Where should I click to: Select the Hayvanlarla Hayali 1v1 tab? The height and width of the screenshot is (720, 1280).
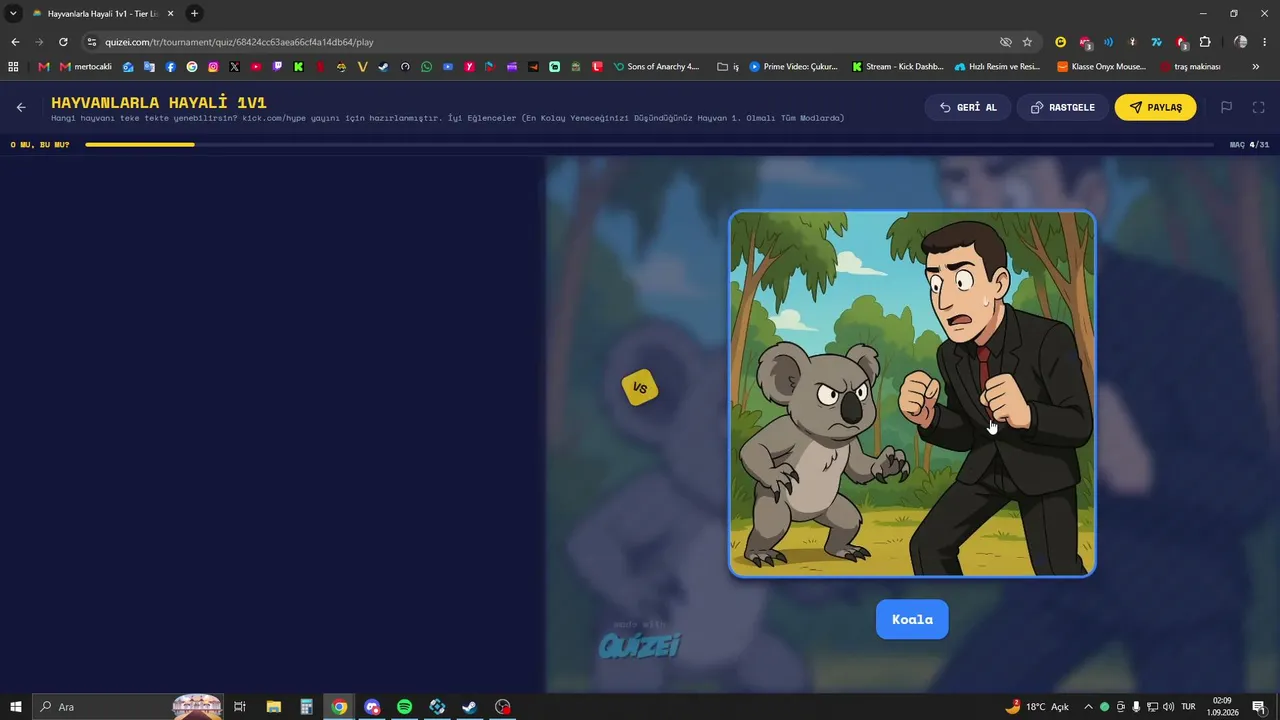point(103,13)
